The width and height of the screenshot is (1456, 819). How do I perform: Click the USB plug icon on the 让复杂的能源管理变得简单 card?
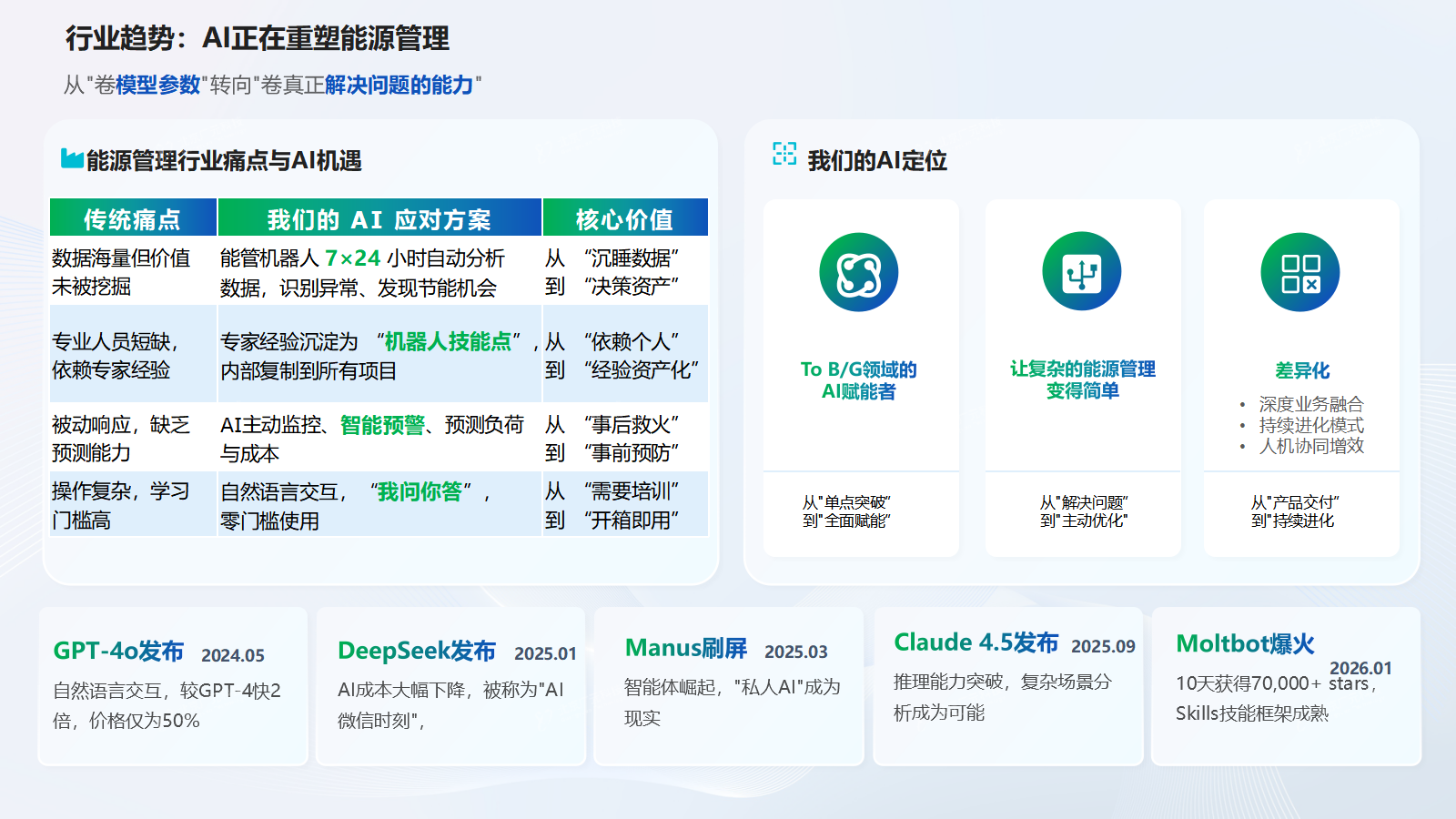1081,271
